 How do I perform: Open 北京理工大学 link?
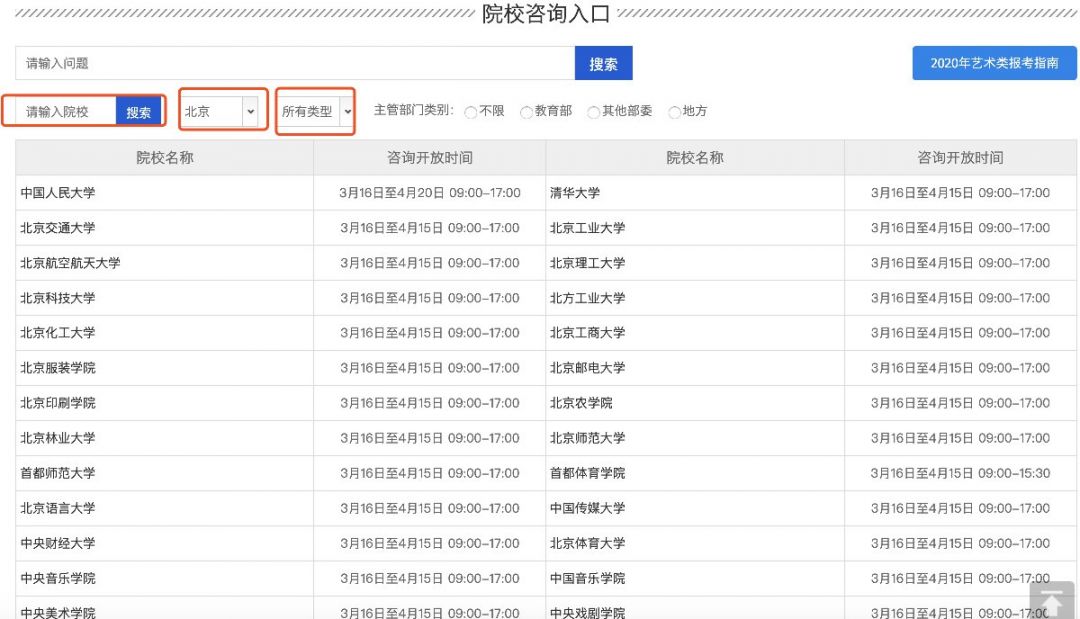[x=588, y=263]
